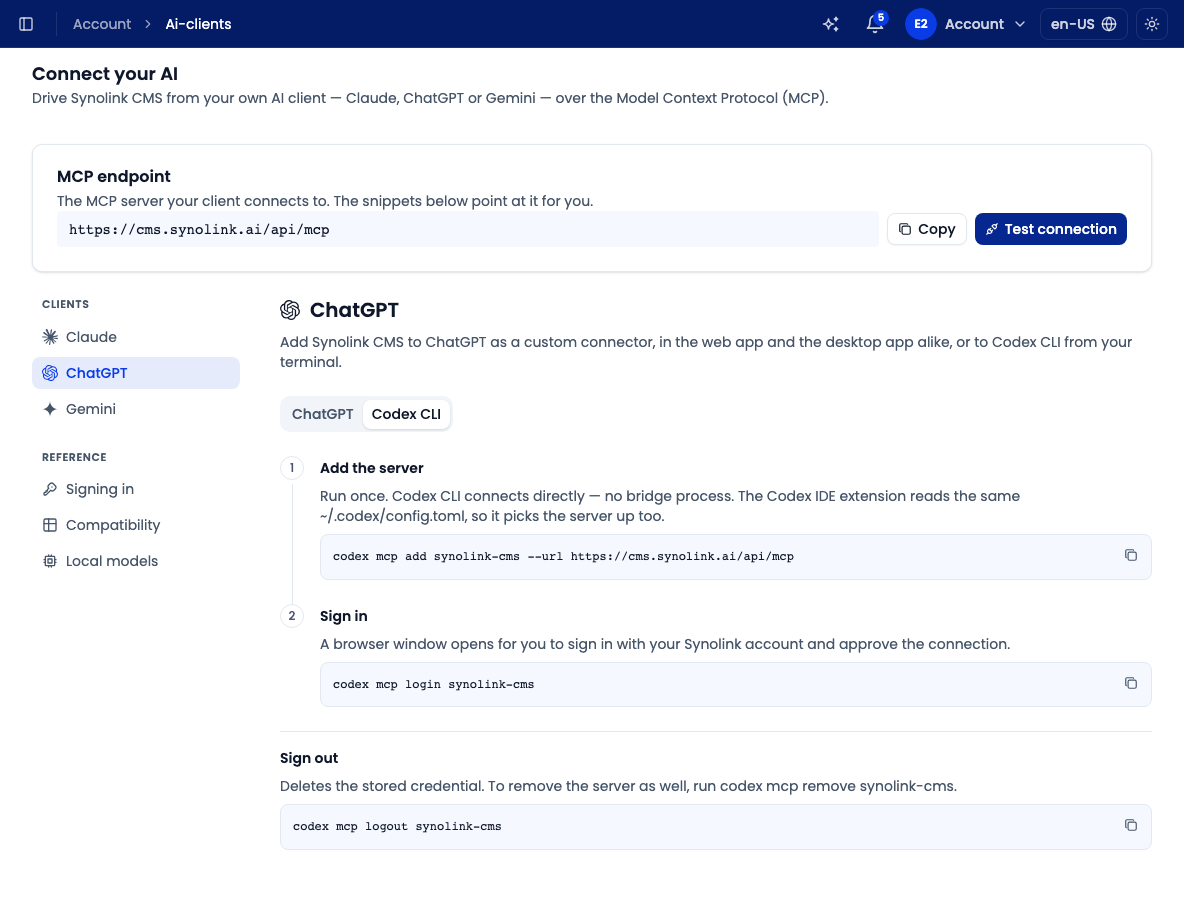Toggle the light/dark theme sun icon

pyautogui.click(x=1152, y=24)
